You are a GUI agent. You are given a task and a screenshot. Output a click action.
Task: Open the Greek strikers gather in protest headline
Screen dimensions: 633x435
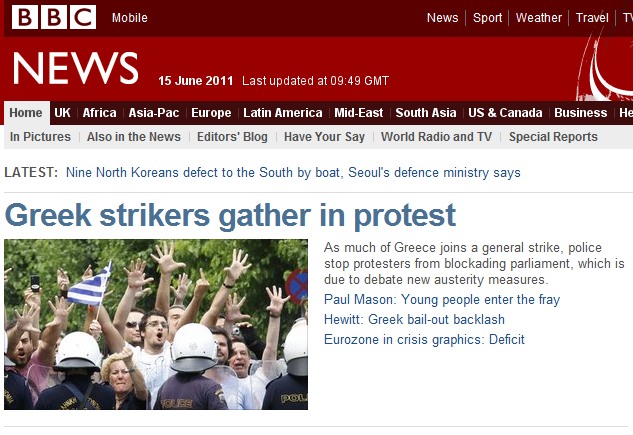point(230,216)
